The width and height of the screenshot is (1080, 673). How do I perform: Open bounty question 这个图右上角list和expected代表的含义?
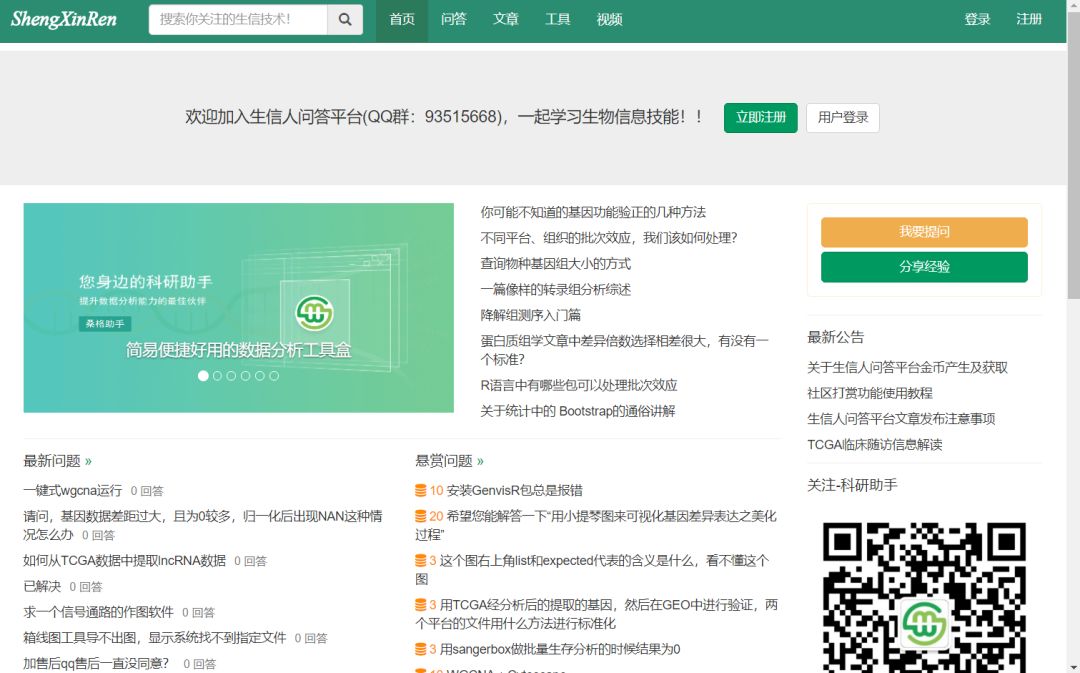click(x=592, y=569)
